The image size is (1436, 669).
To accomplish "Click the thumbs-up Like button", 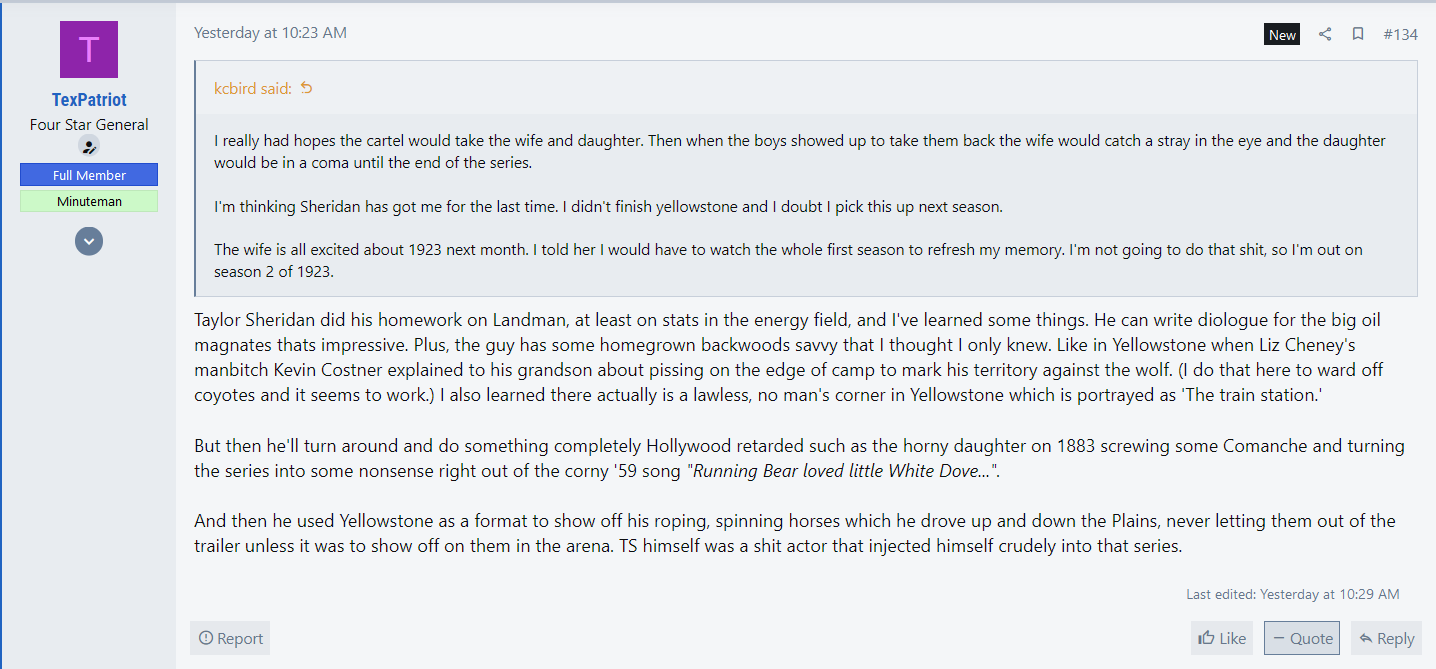I will (1222, 638).
